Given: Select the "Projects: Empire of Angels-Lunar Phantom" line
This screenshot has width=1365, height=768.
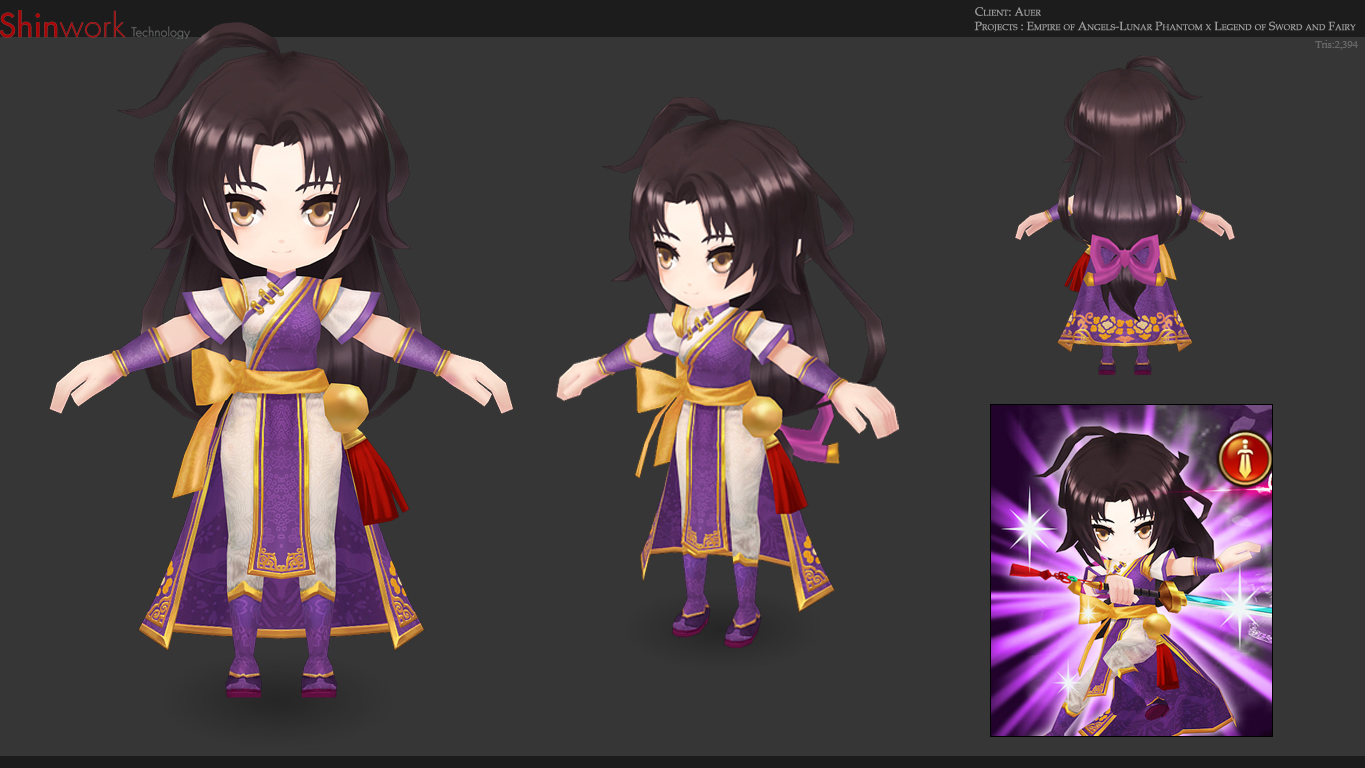Looking at the screenshot, I should point(1165,27).
